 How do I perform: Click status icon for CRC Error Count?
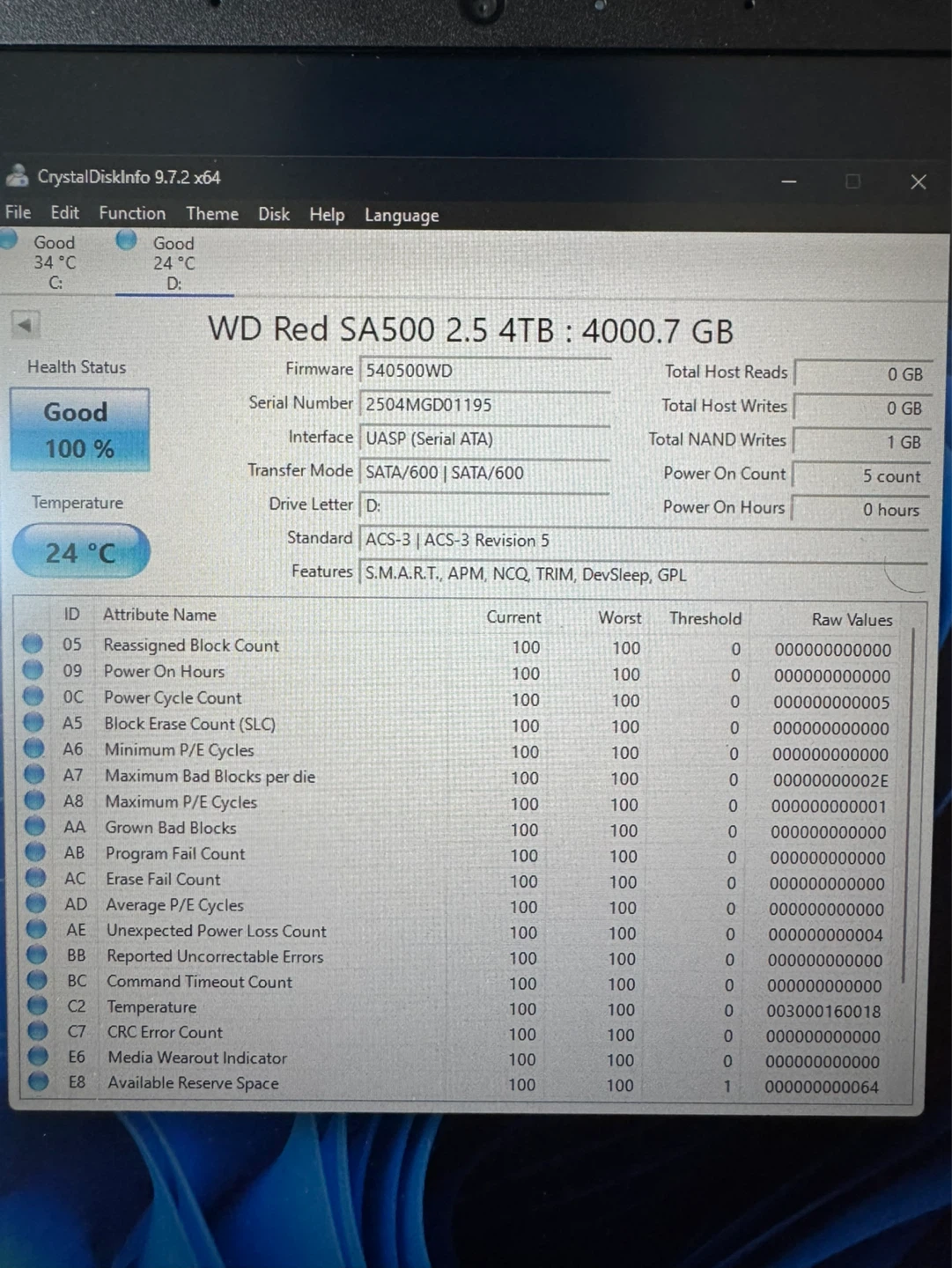click(38, 1030)
